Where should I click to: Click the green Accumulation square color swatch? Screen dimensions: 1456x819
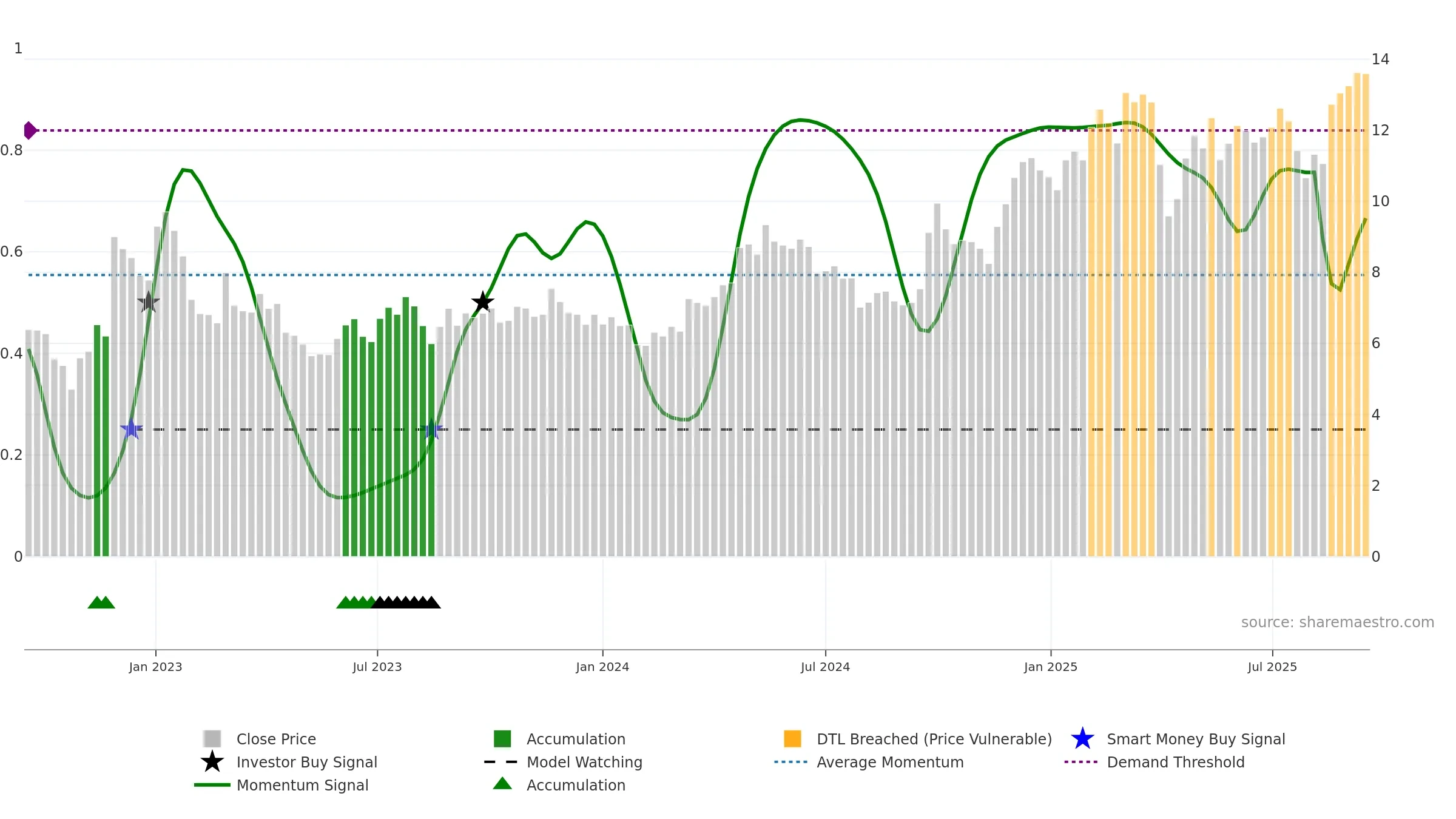pos(502,739)
